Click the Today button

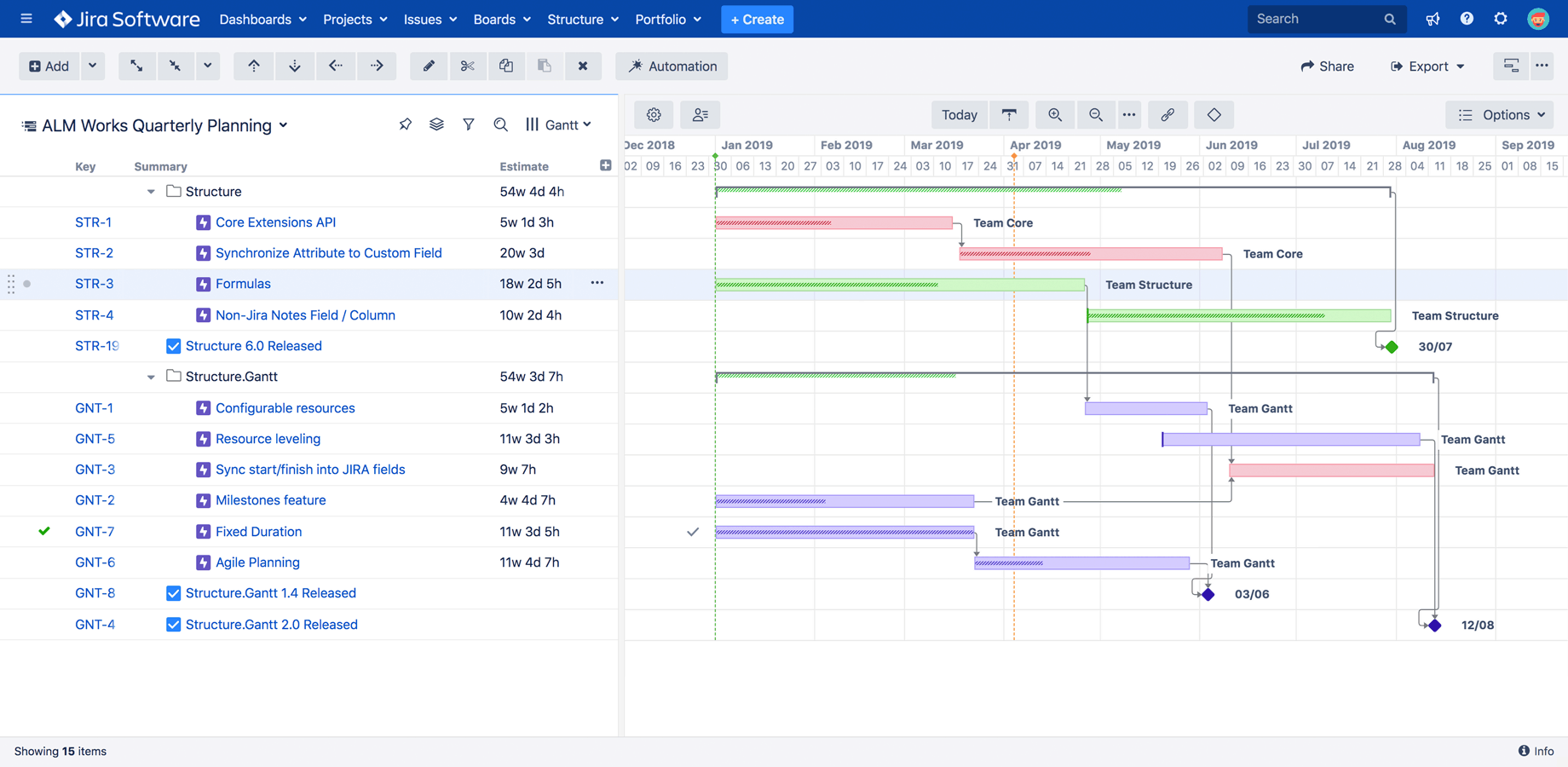959,114
